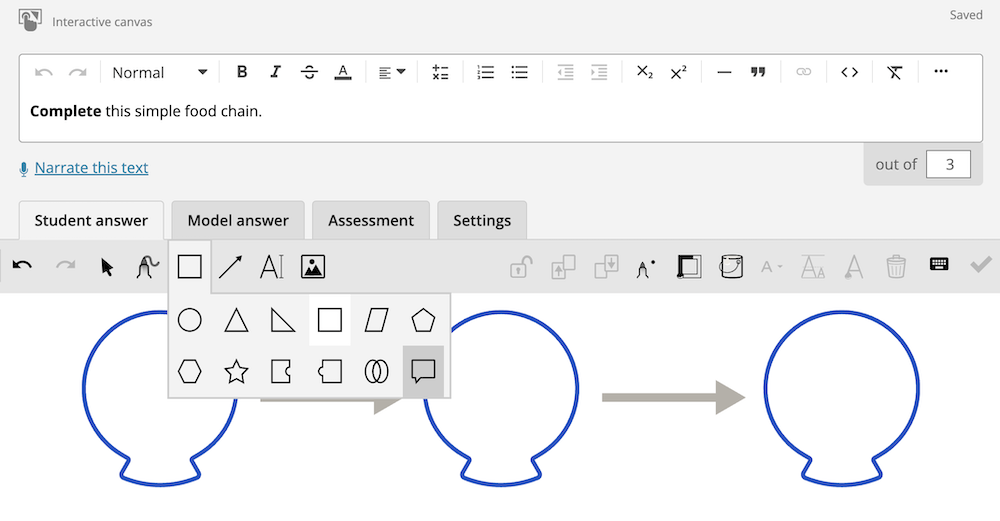The width and height of the screenshot is (1000, 521).
Task: Pick the Venn diagram shape
Action: coord(376,371)
